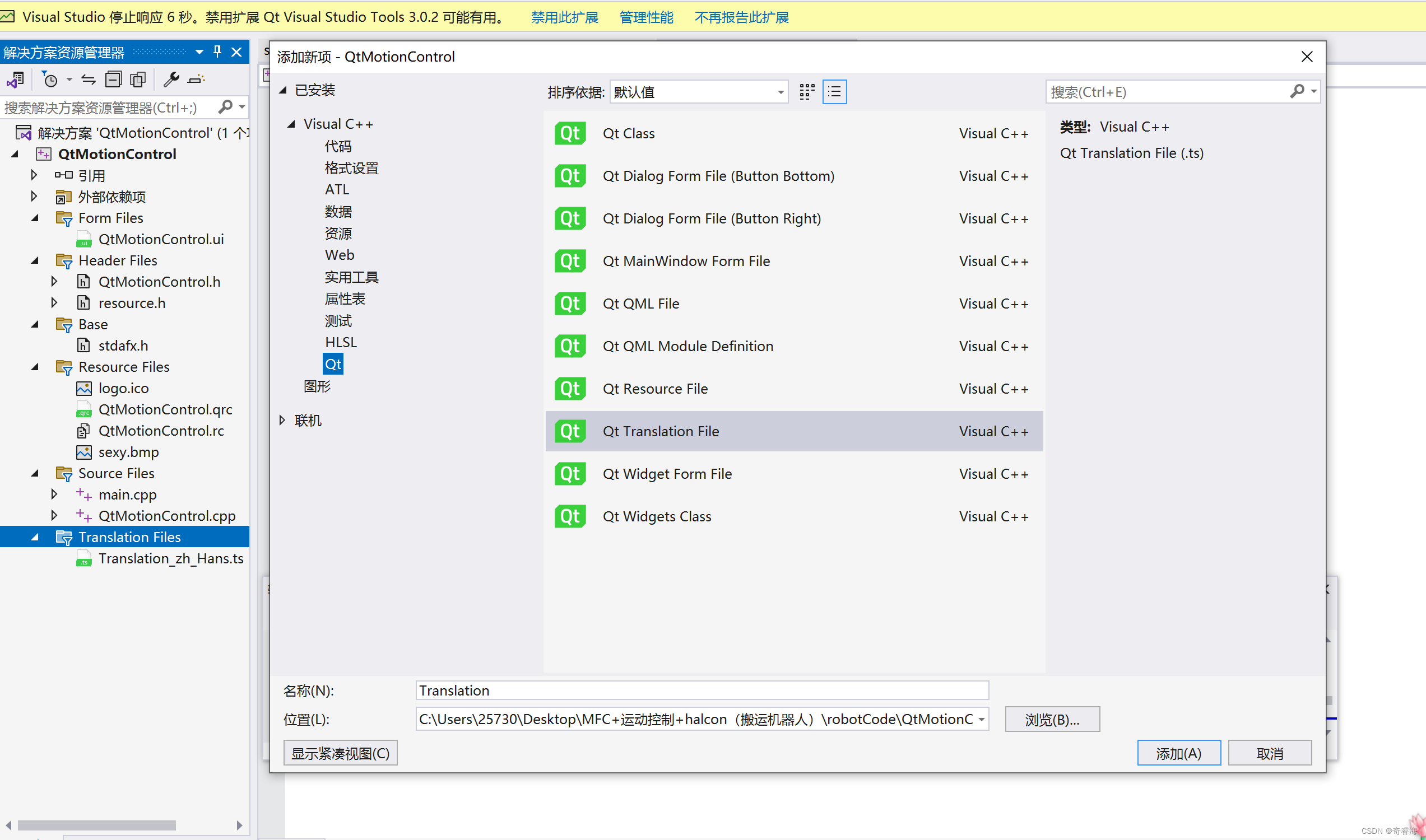Screen dimensions: 1426x840
Task: Expand the 外部依赖项 node
Action: (34, 197)
